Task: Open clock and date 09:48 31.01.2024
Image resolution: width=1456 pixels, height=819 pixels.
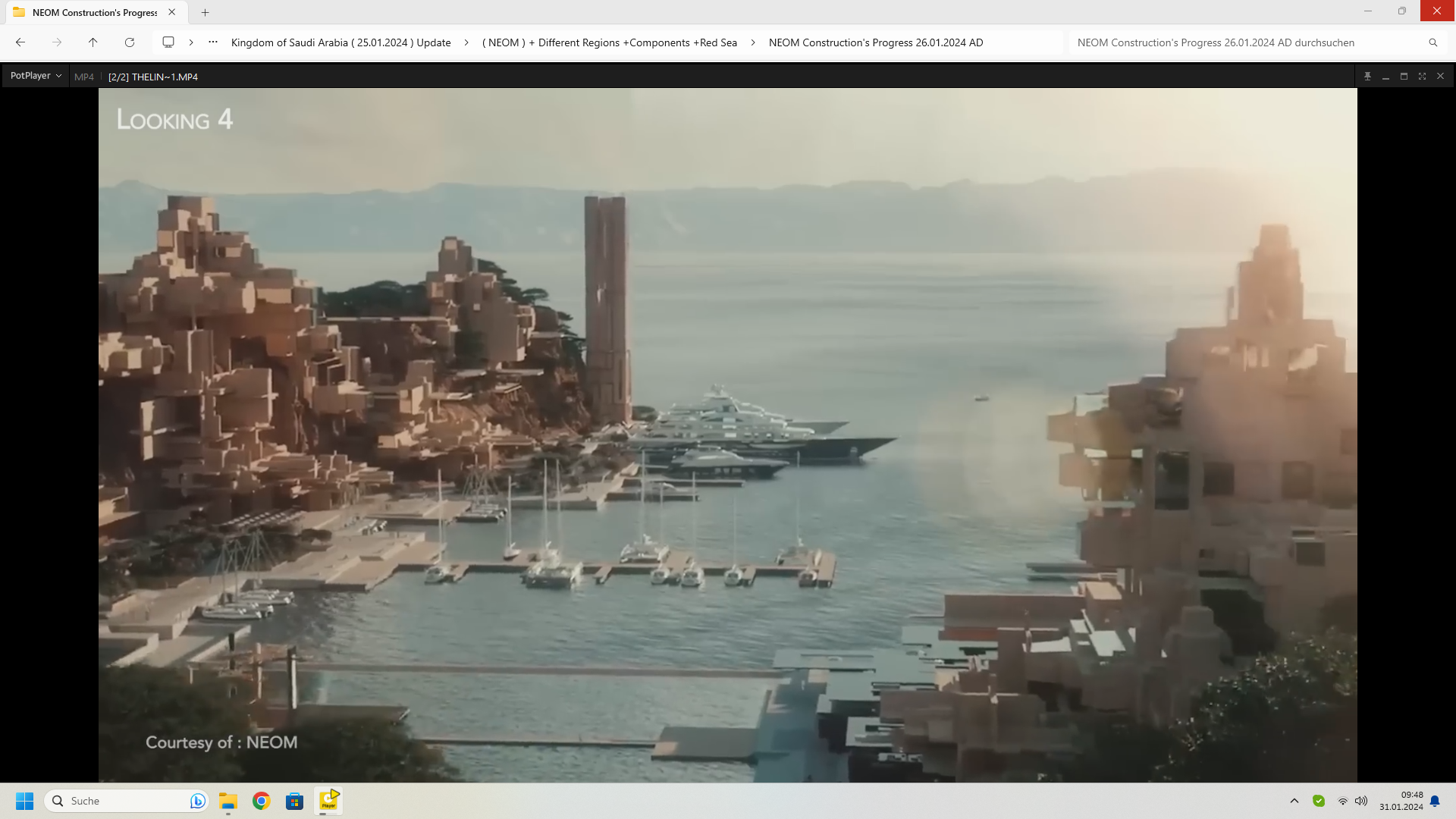Action: click(1401, 801)
